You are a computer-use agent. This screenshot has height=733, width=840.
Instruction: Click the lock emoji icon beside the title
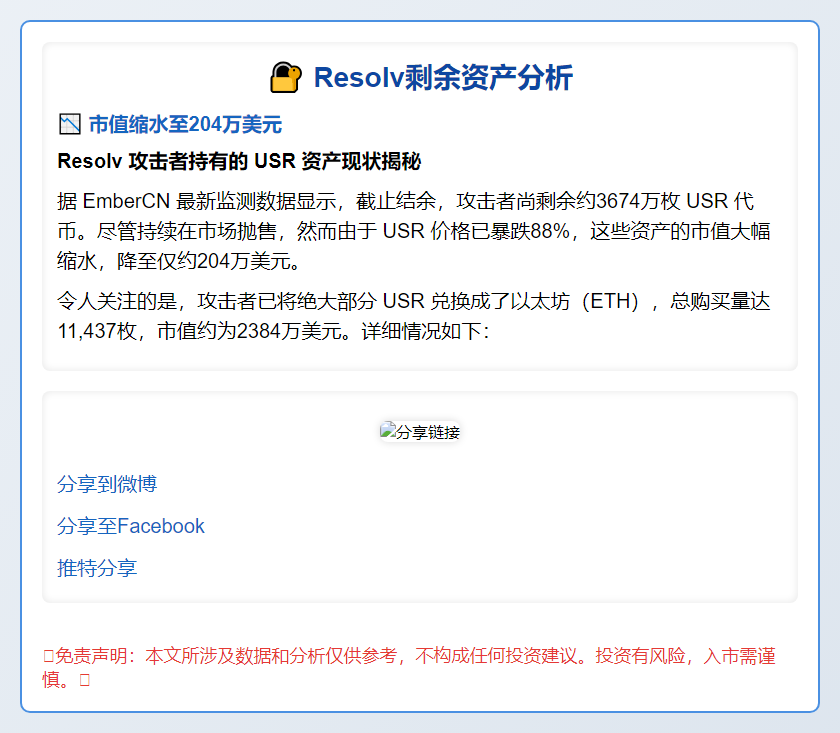(286, 78)
